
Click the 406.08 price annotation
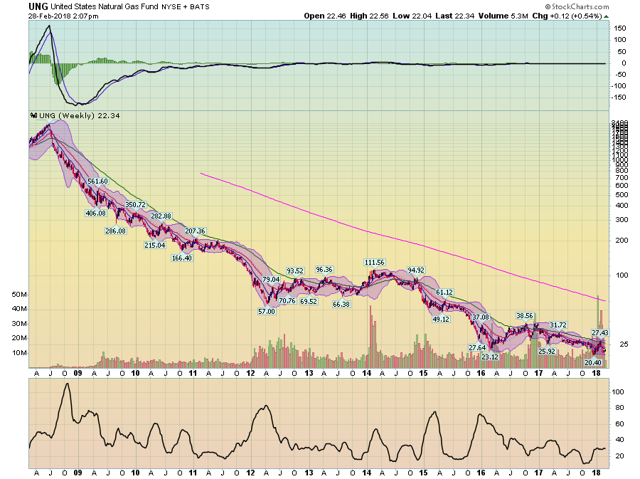96,213
